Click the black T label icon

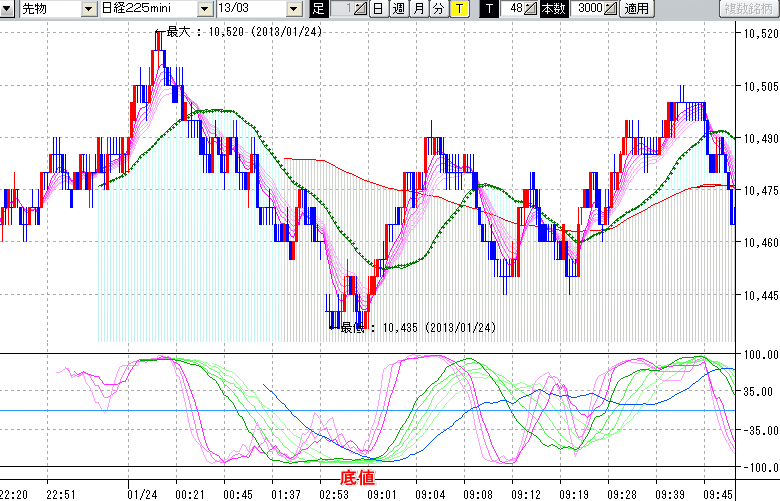(489, 9)
